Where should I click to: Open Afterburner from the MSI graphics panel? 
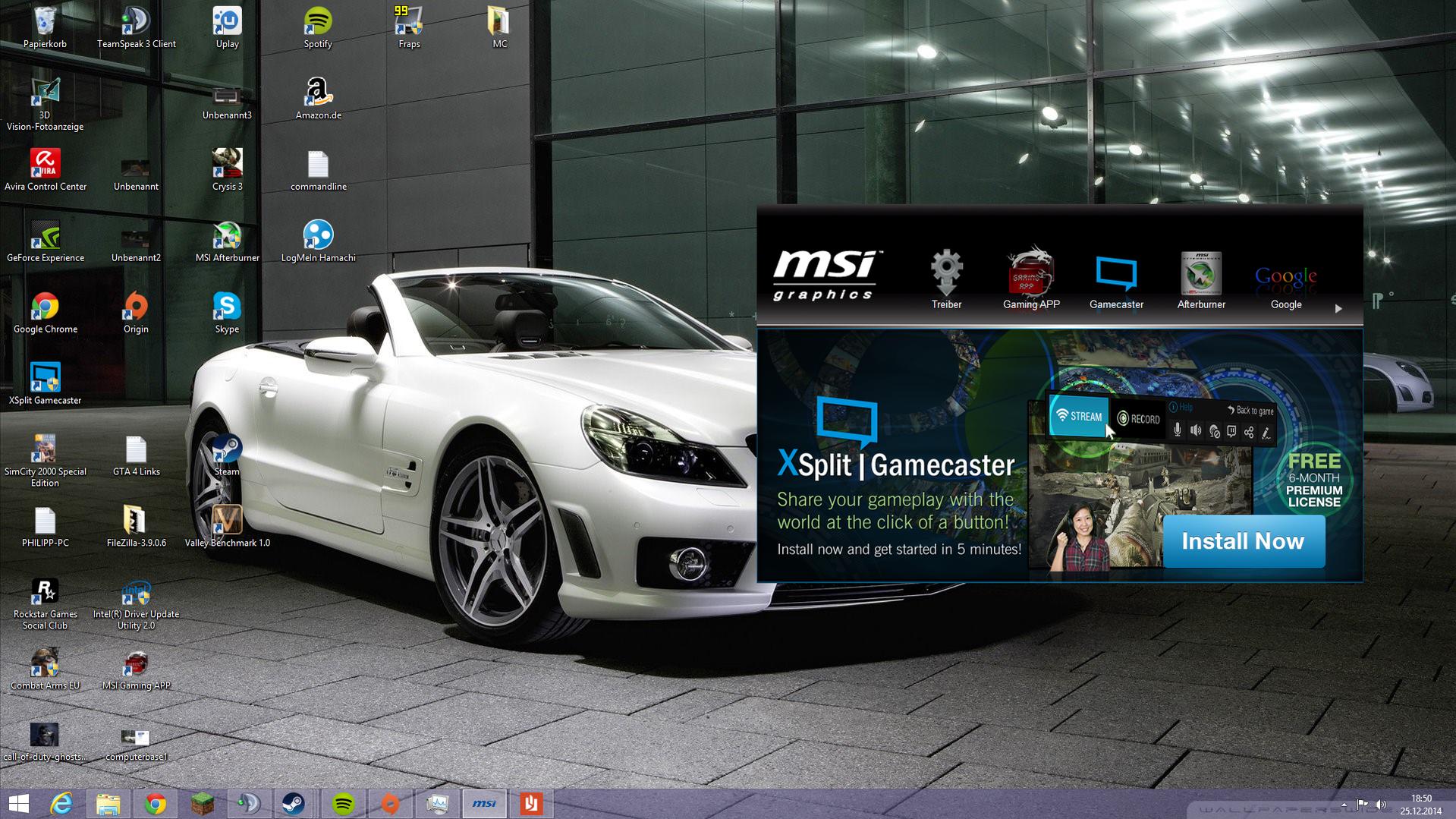tap(1201, 280)
